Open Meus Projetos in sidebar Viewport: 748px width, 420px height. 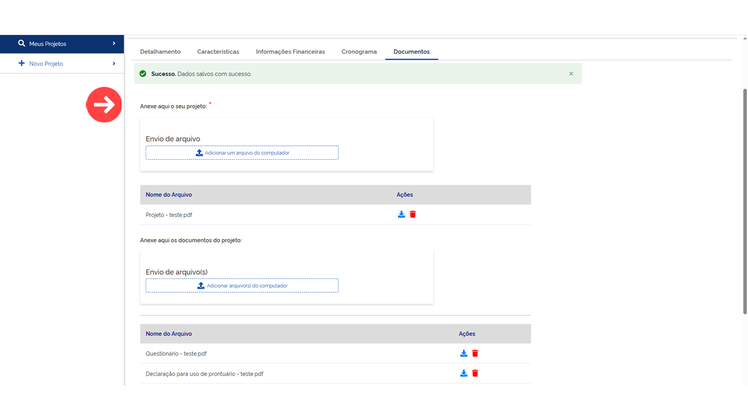coord(62,43)
